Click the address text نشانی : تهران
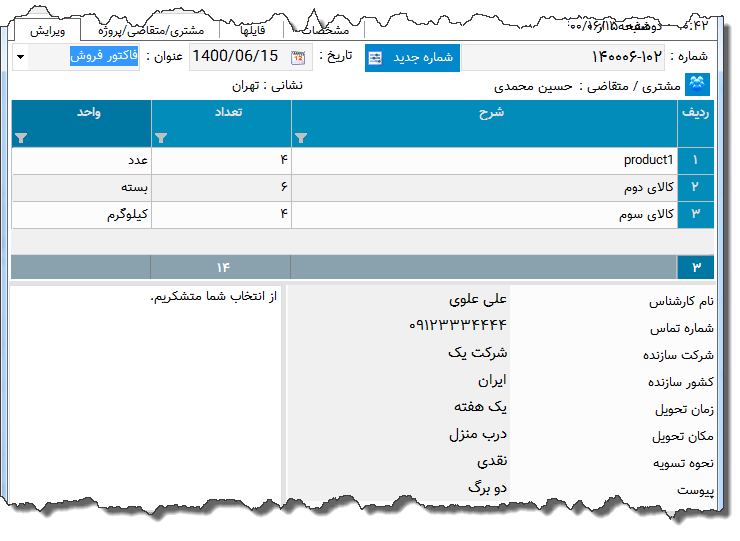Screen dimensions: 740x541 click(x=267, y=85)
